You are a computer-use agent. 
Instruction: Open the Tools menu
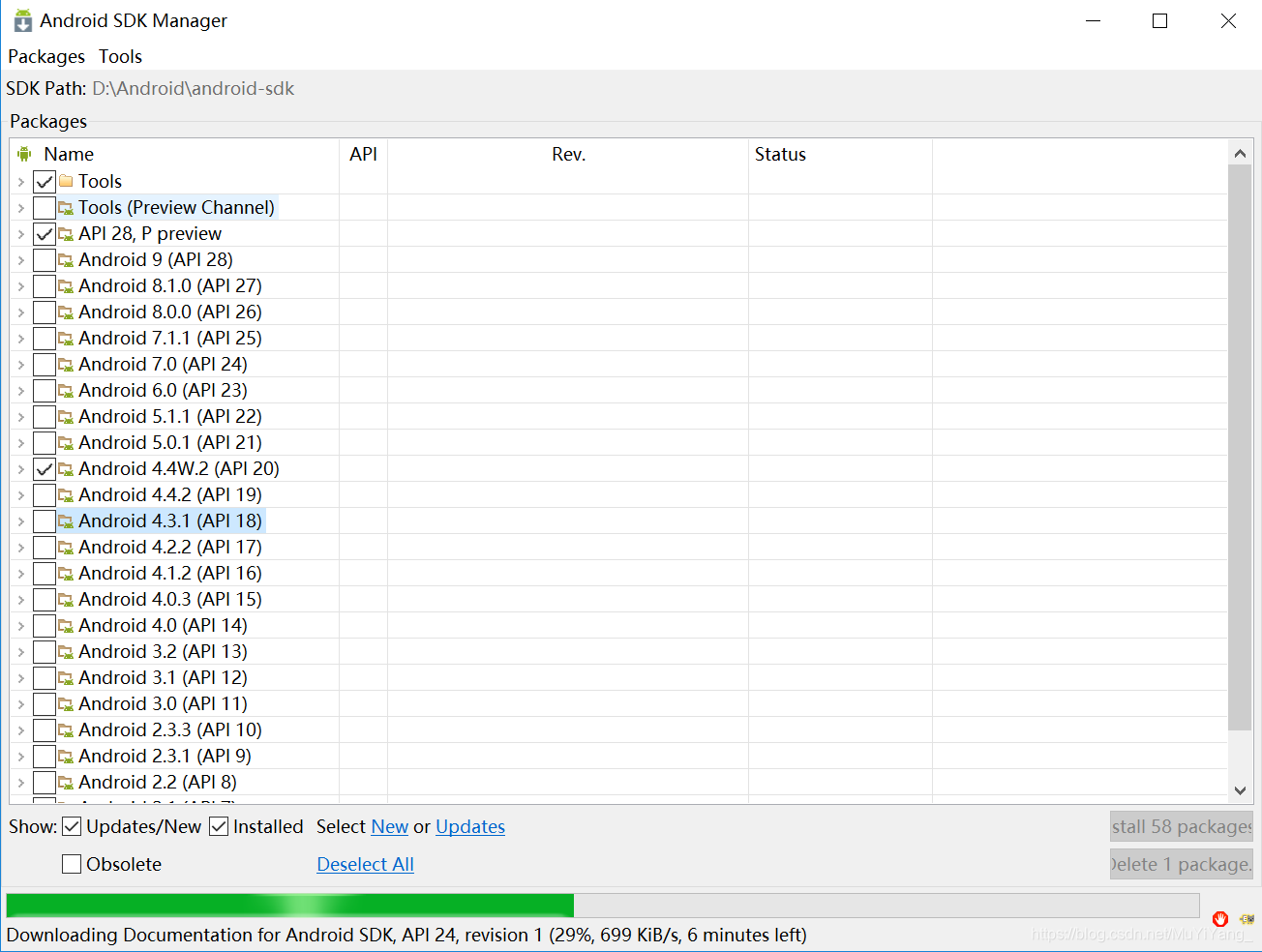[121, 56]
